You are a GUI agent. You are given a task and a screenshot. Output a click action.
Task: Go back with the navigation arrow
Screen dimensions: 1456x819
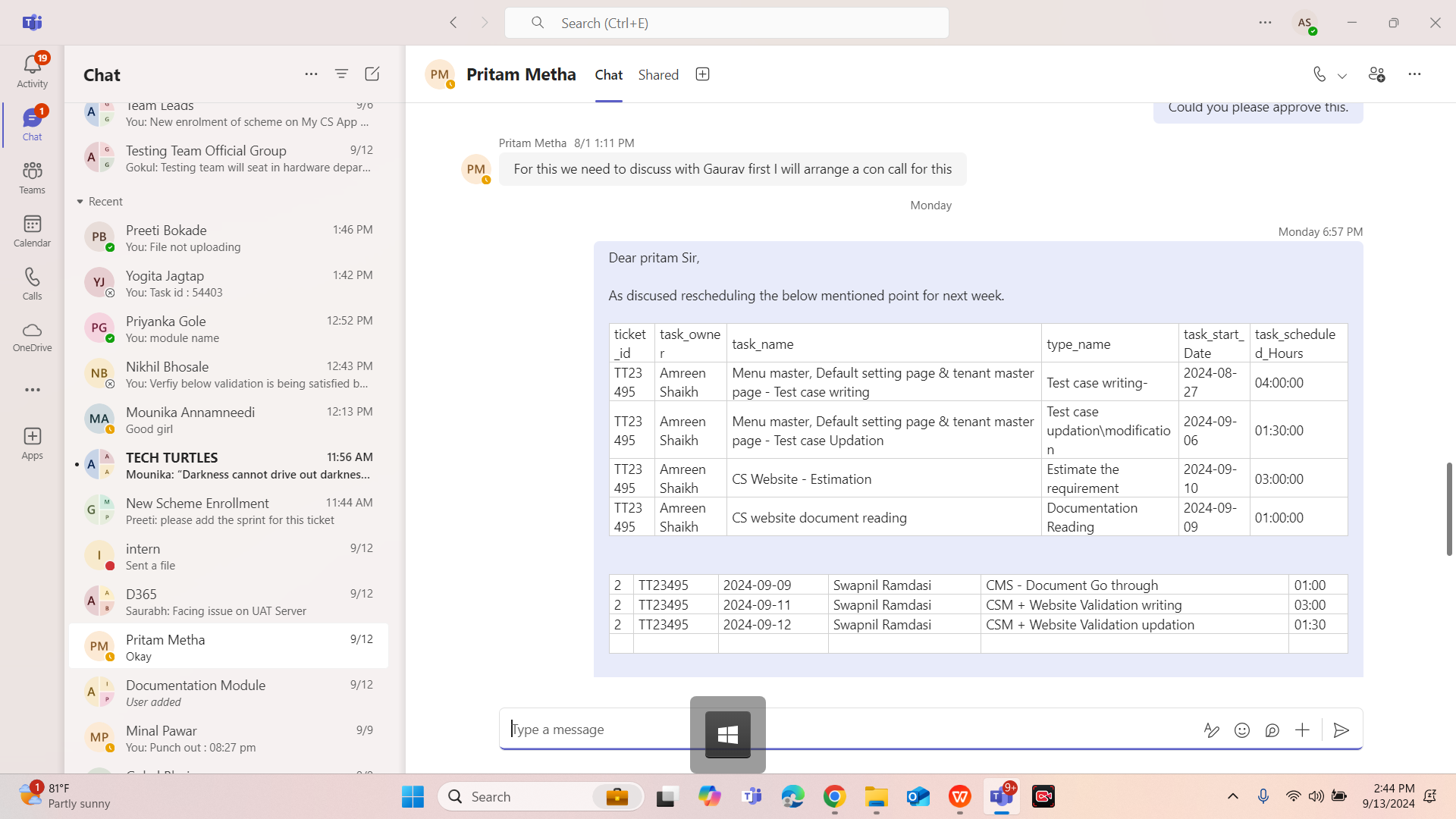tap(453, 23)
